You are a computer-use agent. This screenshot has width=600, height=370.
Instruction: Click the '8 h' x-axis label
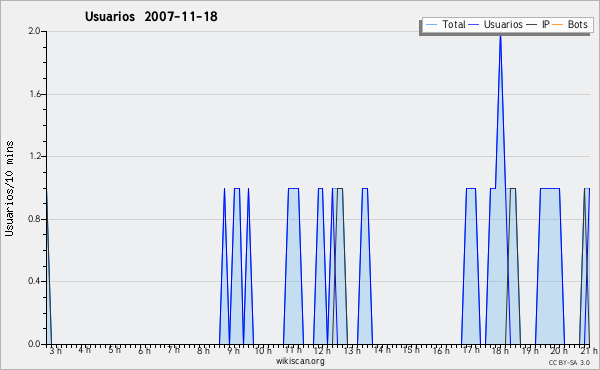point(204,350)
